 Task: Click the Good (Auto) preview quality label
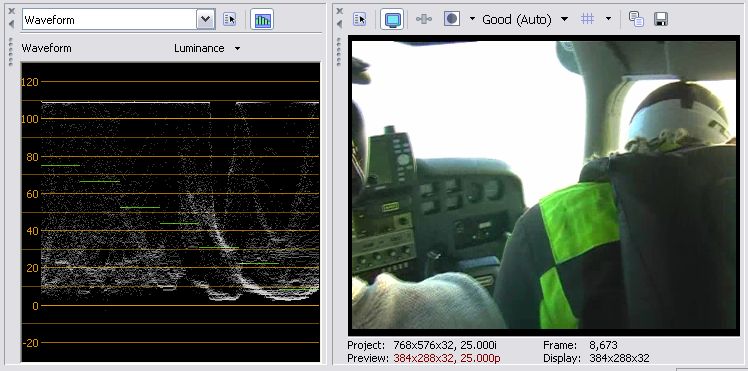(x=517, y=20)
